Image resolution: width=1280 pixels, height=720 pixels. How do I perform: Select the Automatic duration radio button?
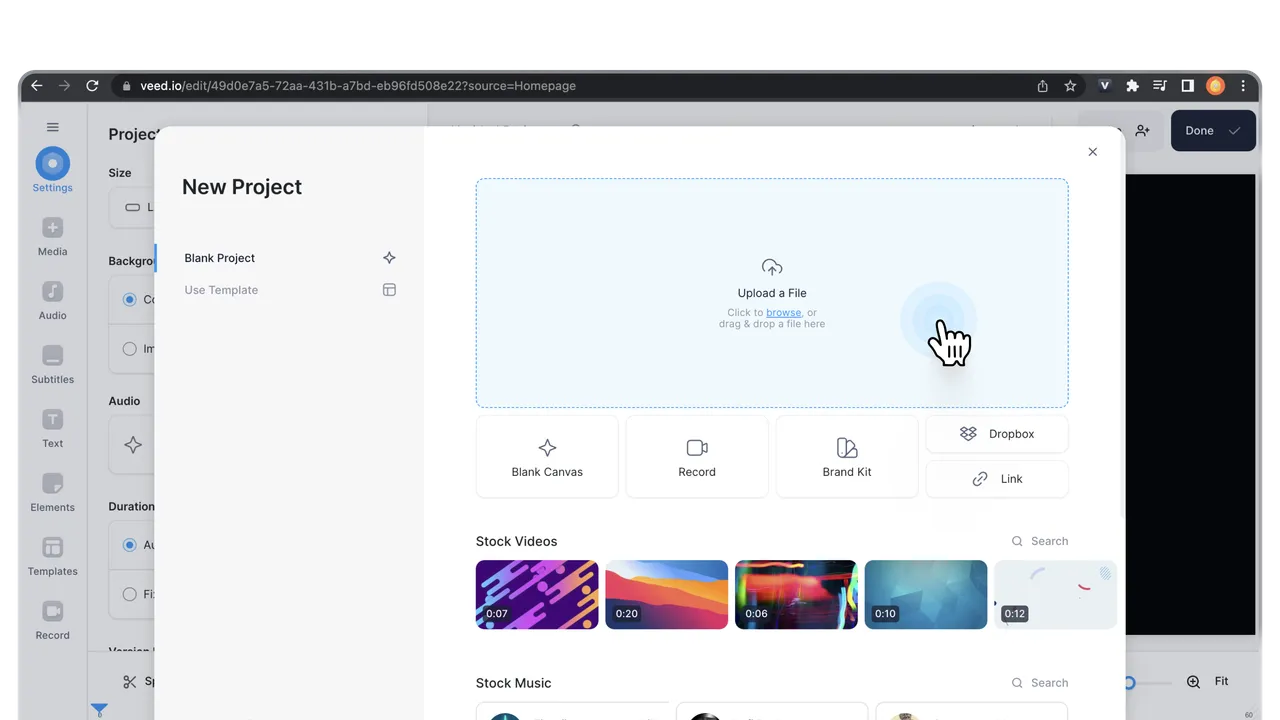pos(129,545)
